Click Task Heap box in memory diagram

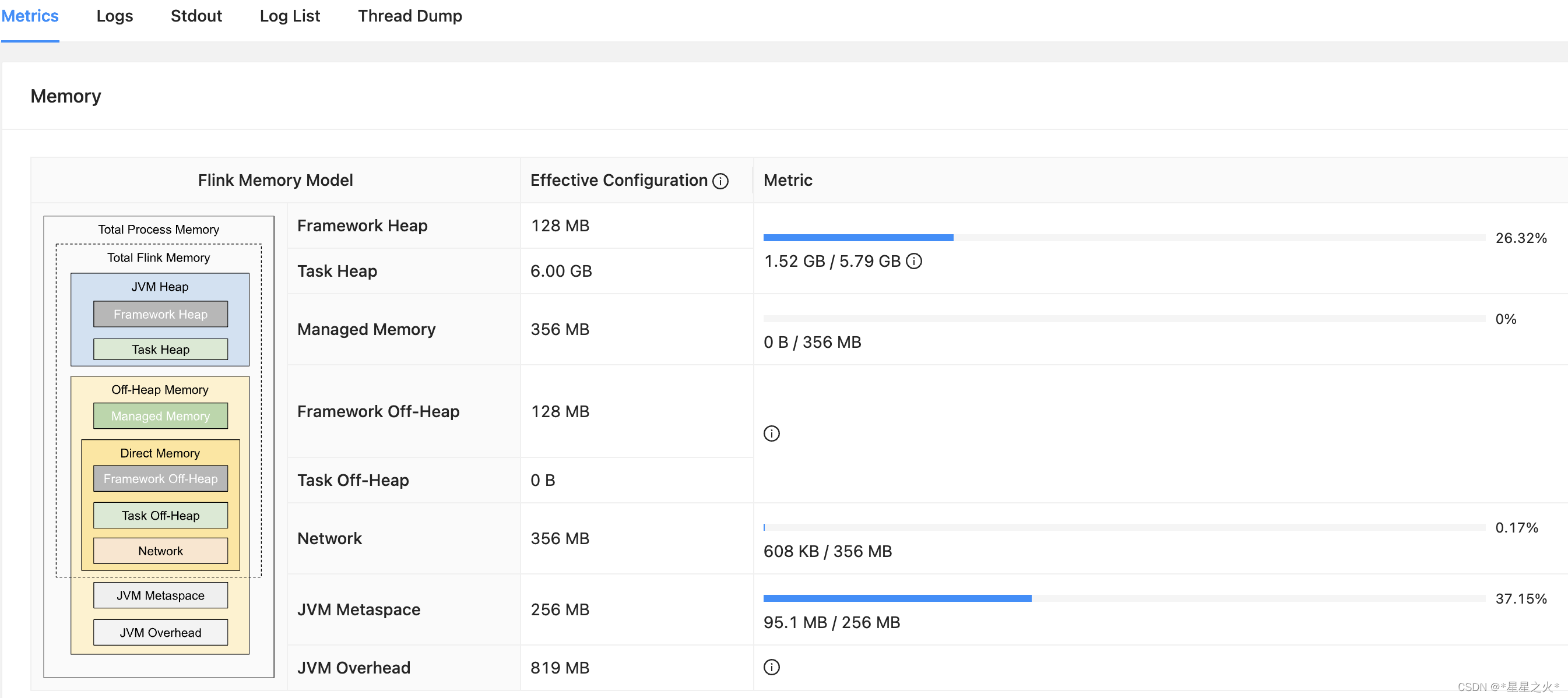click(x=160, y=350)
